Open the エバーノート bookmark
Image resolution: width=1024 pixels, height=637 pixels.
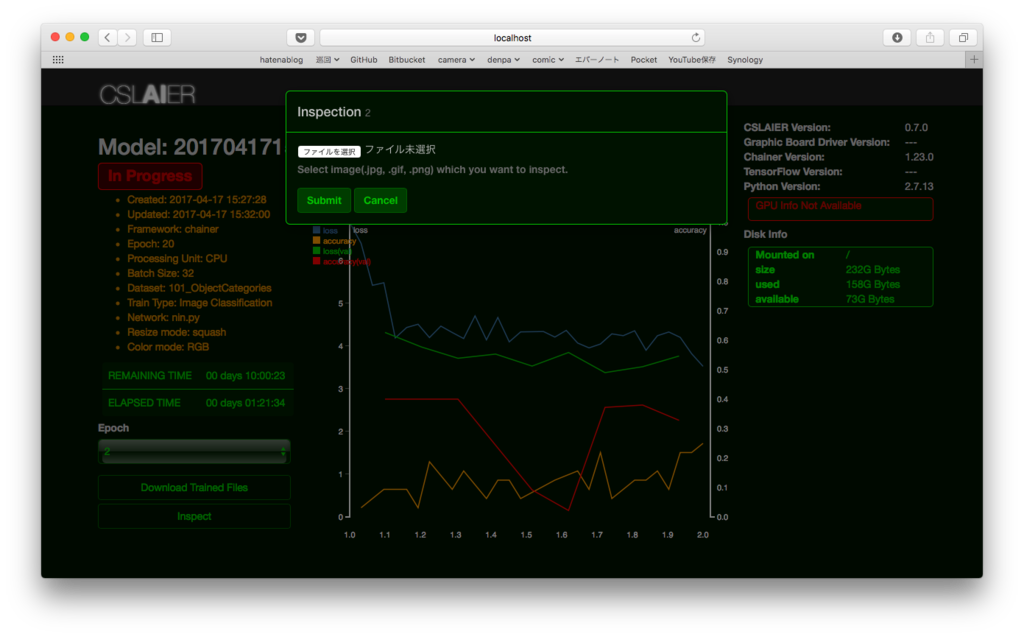(596, 59)
